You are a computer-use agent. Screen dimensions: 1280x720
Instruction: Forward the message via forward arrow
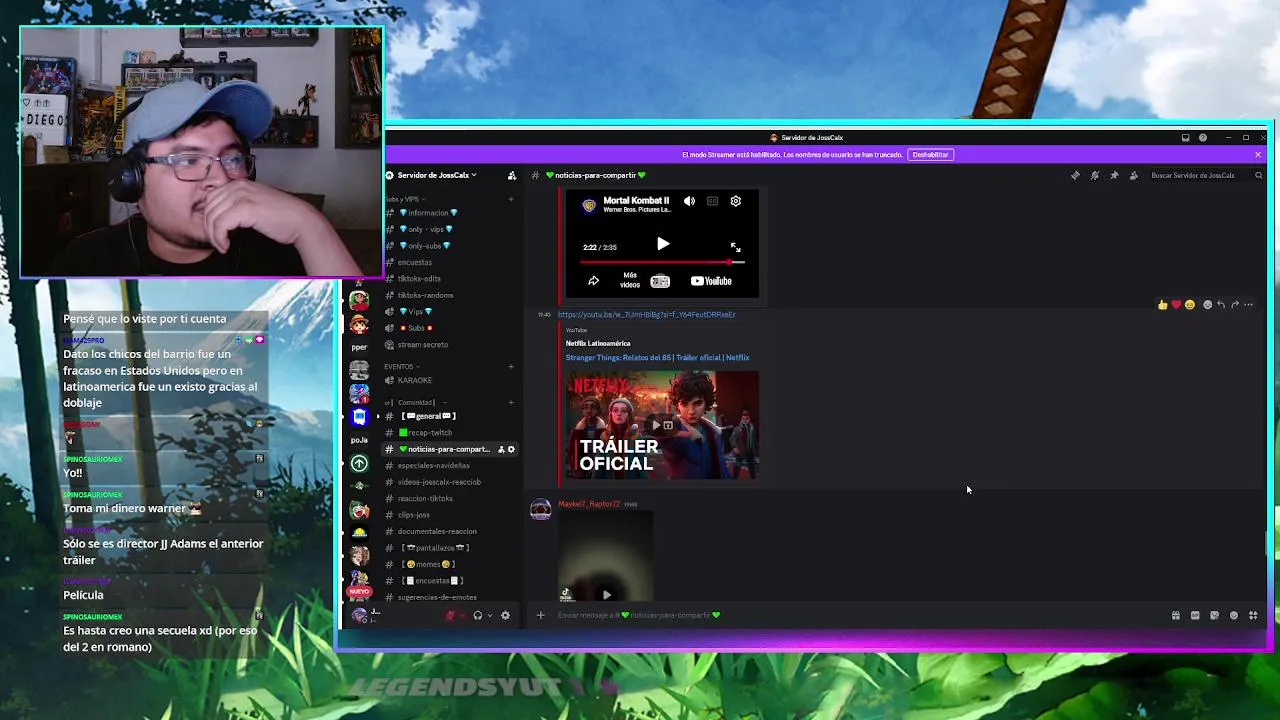click(1235, 305)
